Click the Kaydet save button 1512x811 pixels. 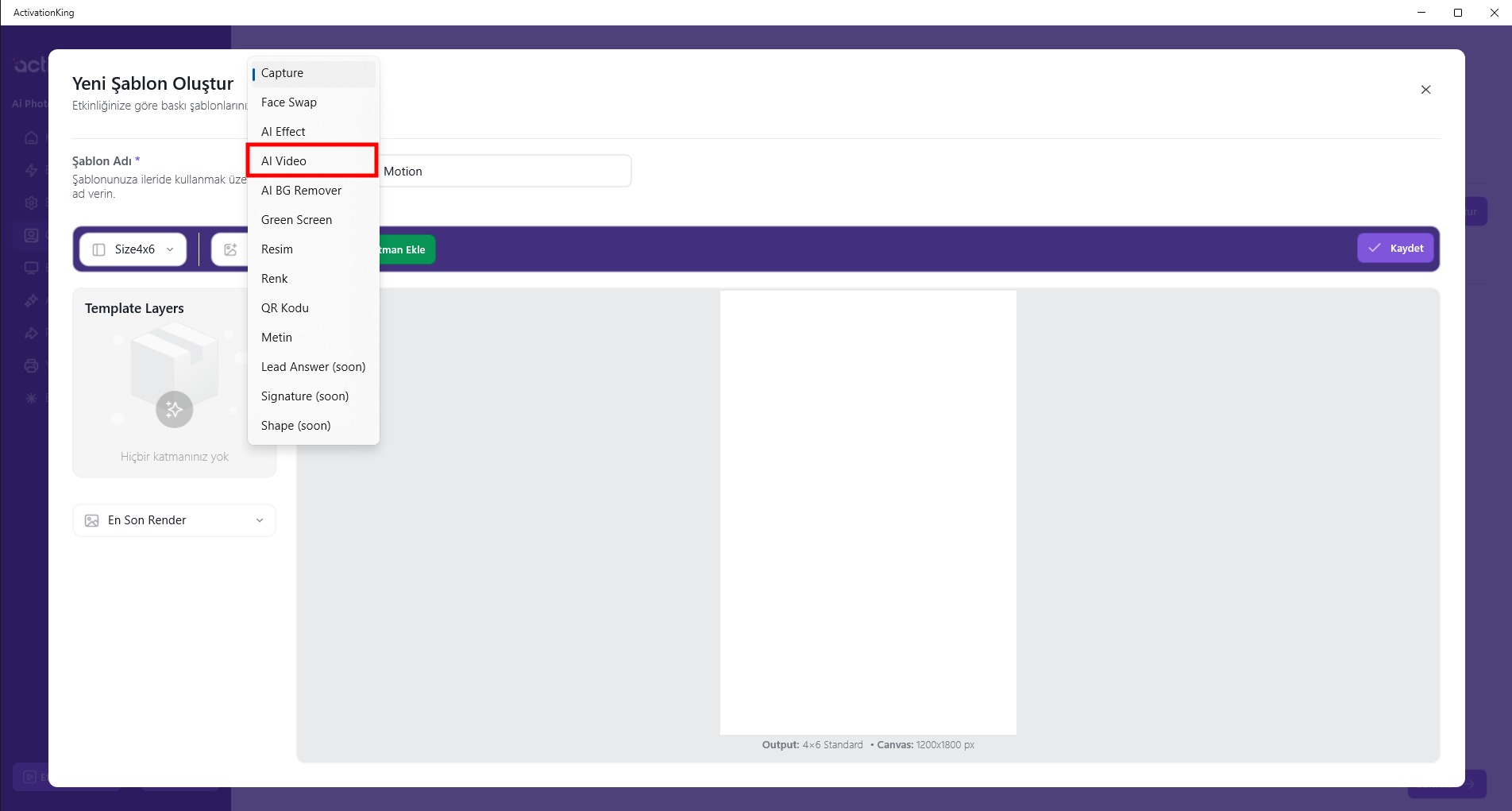tap(1394, 249)
